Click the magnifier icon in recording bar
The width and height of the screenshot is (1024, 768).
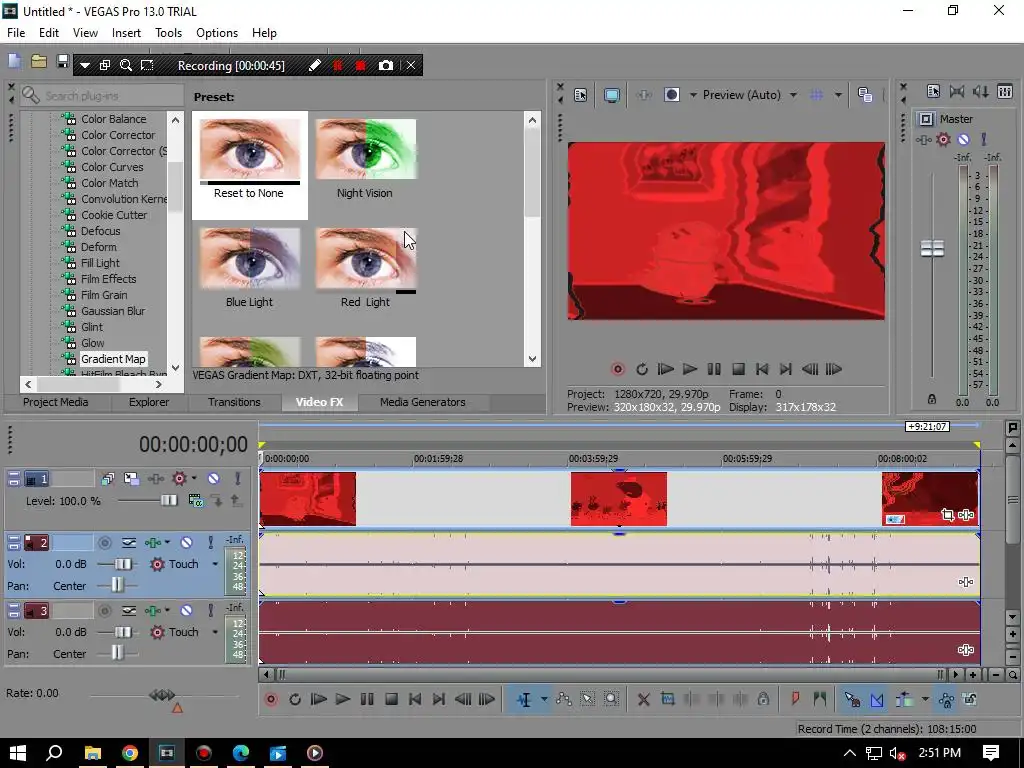pyautogui.click(x=126, y=65)
